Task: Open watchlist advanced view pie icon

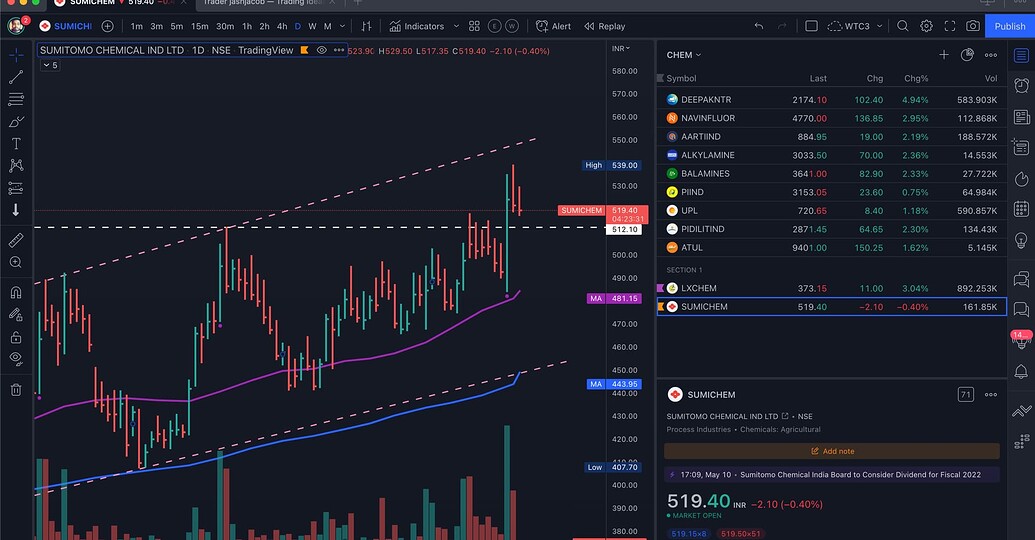Action: (967, 55)
